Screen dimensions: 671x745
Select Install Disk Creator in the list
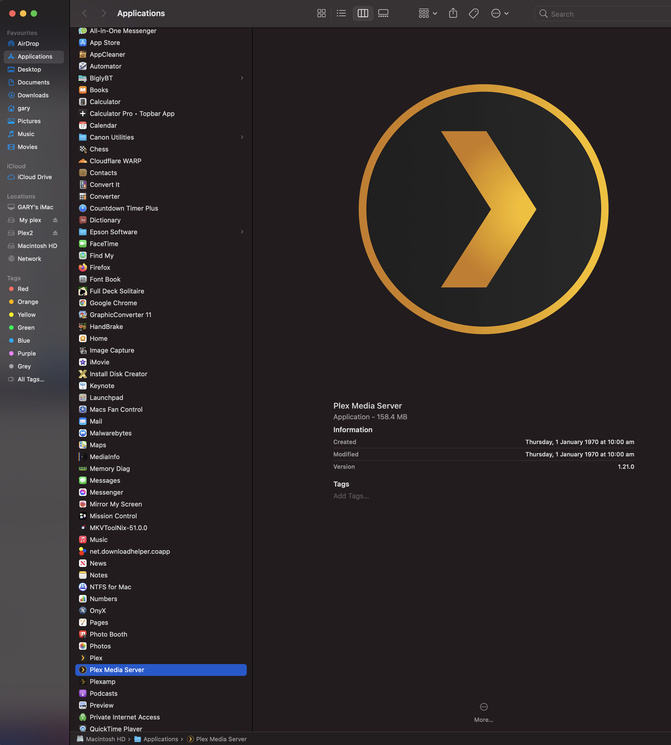click(161, 374)
